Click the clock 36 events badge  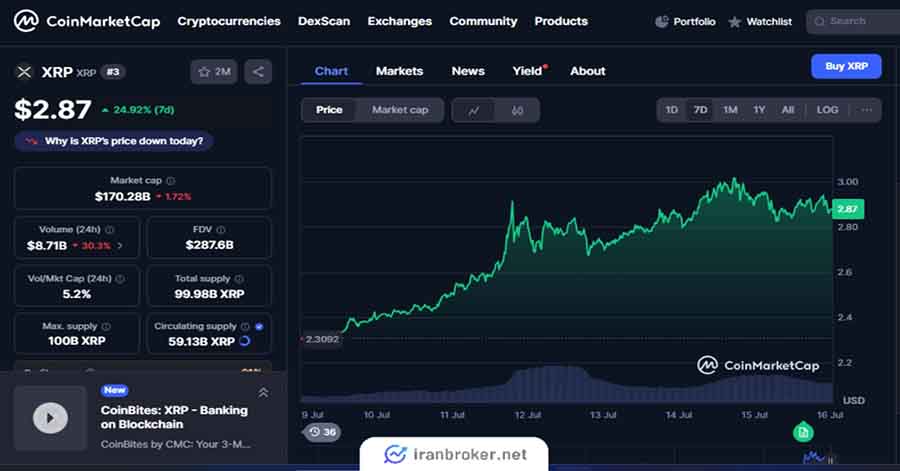click(322, 432)
